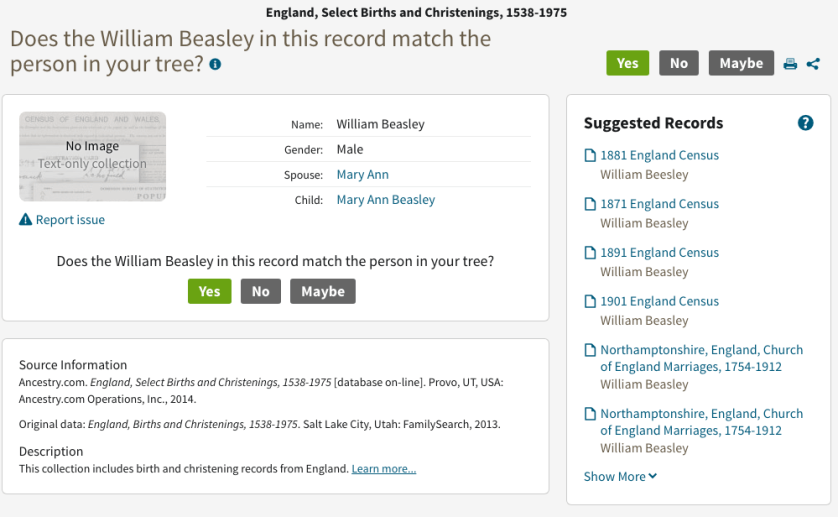Expand Show More suggested records
This screenshot has width=838, height=517.
coord(620,477)
